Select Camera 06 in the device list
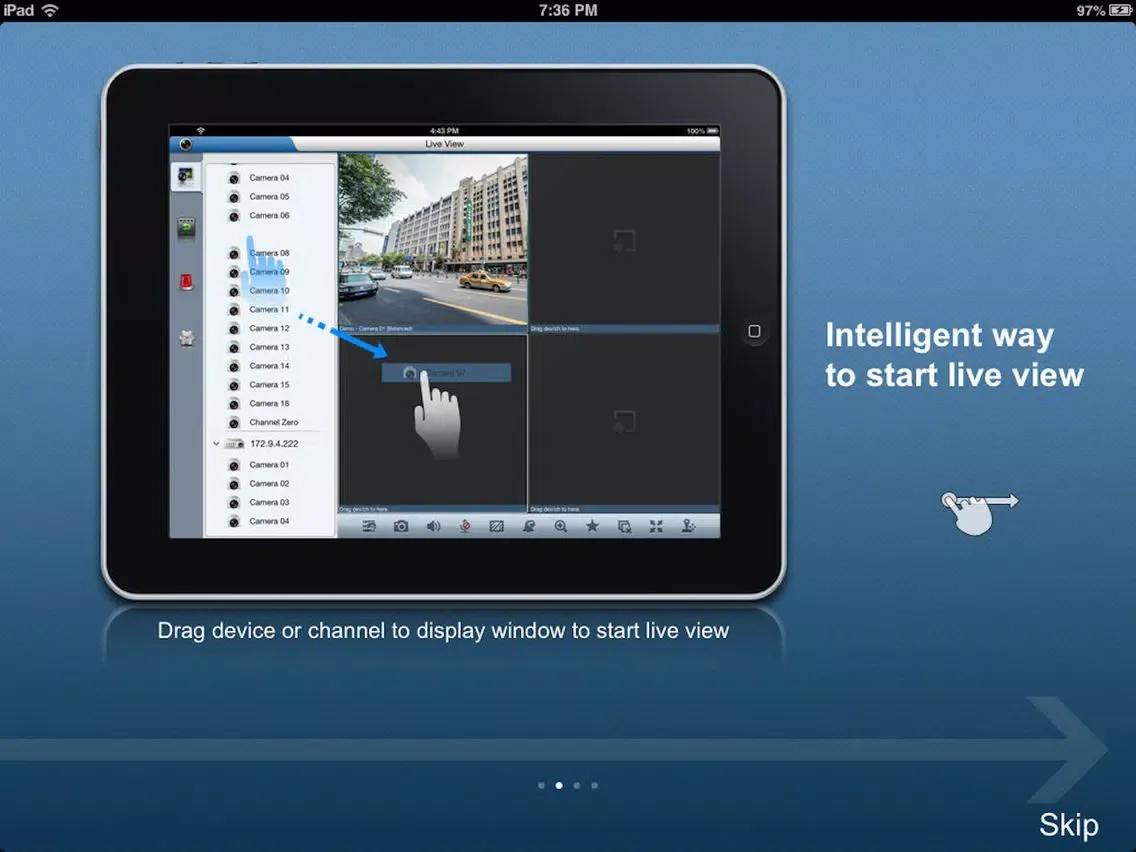The width and height of the screenshot is (1136, 852). pos(270,215)
